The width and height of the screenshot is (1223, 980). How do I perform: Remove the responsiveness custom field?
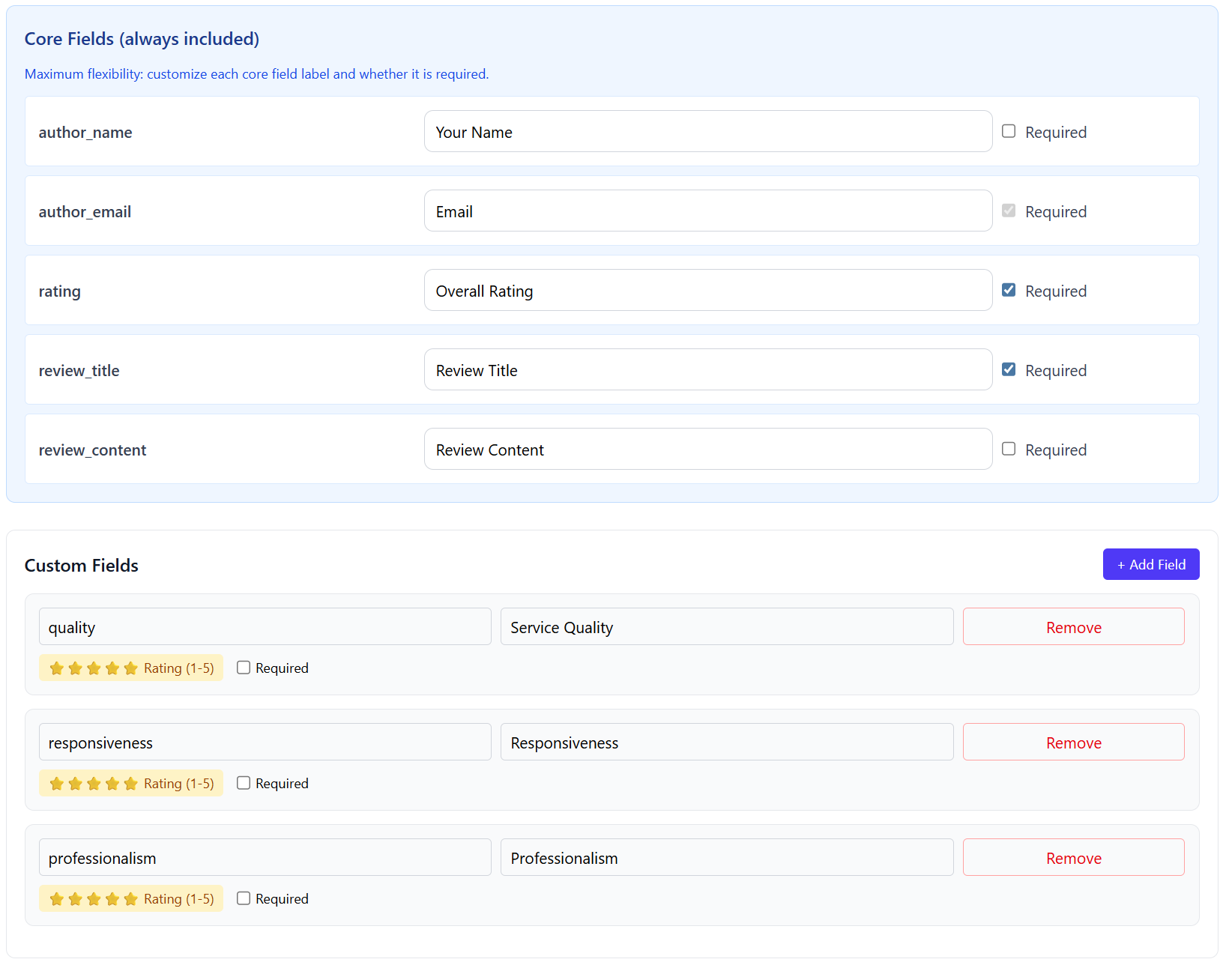tap(1073, 742)
